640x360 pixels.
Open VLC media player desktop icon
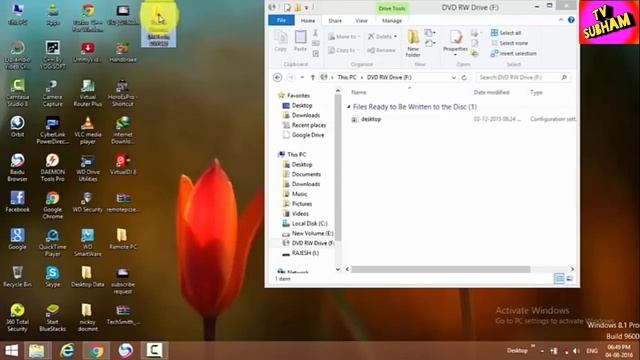point(87,130)
